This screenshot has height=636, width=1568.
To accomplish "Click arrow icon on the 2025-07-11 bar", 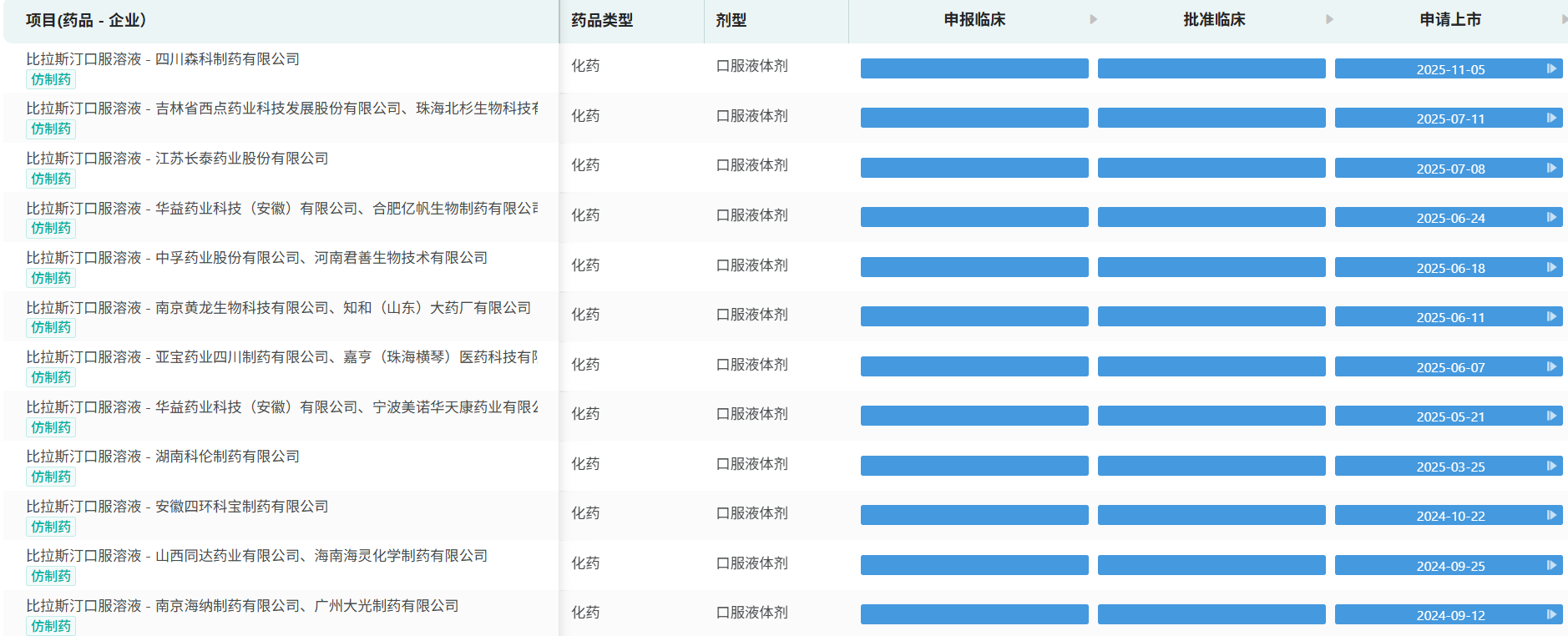I will 1551,118.
